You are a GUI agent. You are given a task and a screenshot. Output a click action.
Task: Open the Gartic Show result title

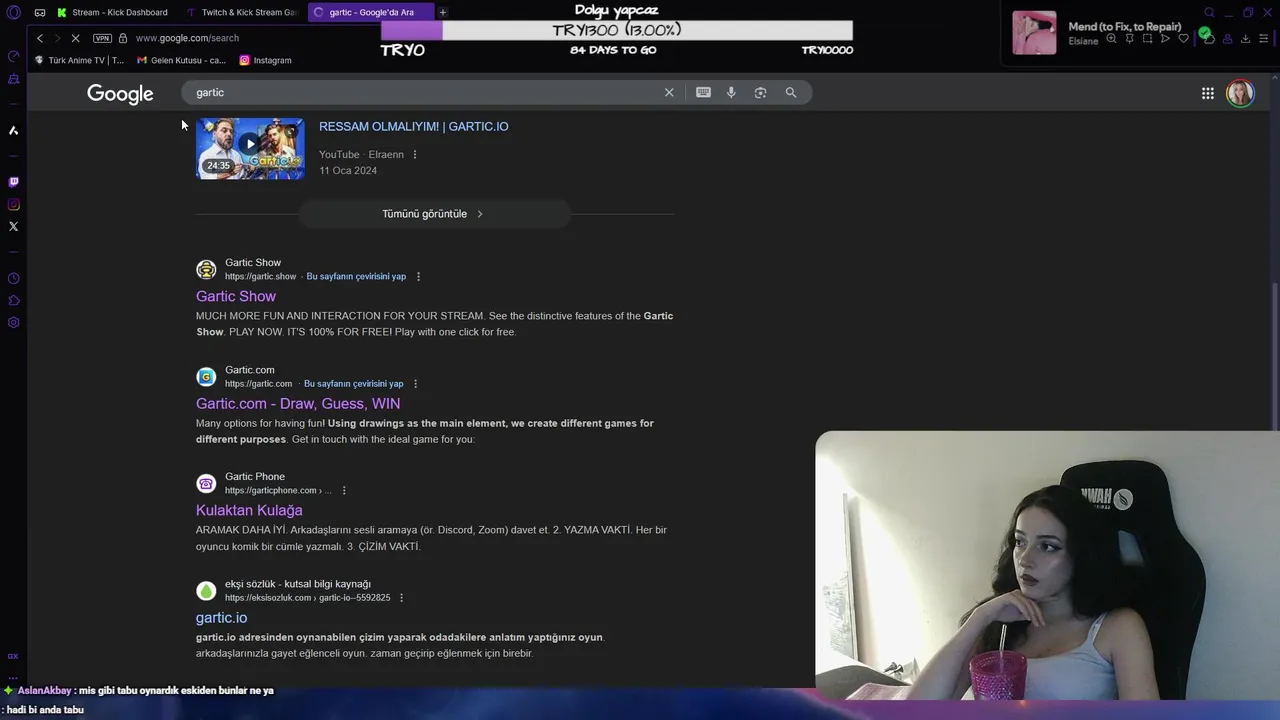(x=236, y=296)
